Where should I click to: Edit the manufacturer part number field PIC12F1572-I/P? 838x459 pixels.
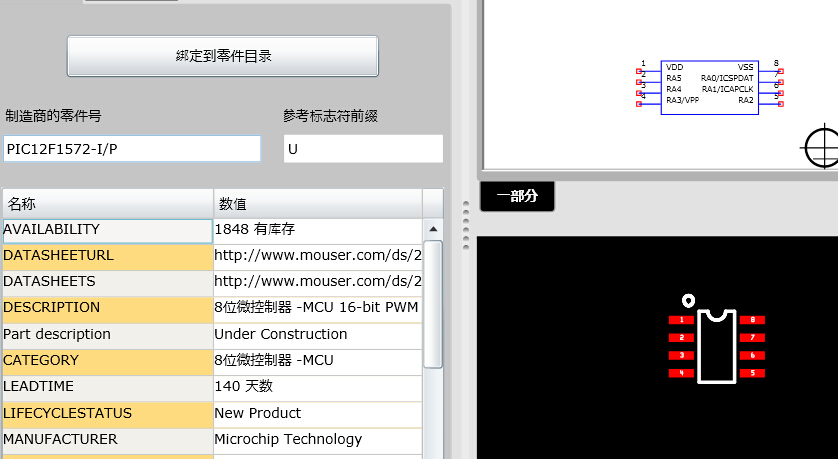click(132, 149)
